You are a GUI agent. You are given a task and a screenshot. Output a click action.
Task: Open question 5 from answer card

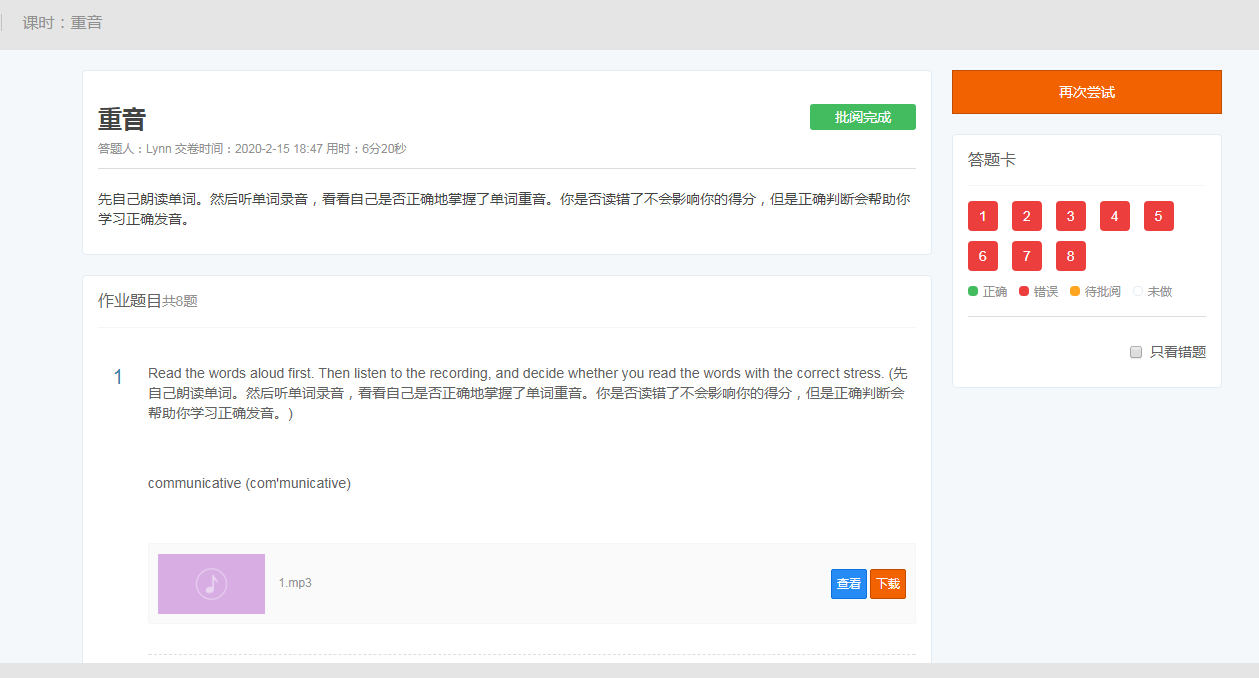point(1158,216)
